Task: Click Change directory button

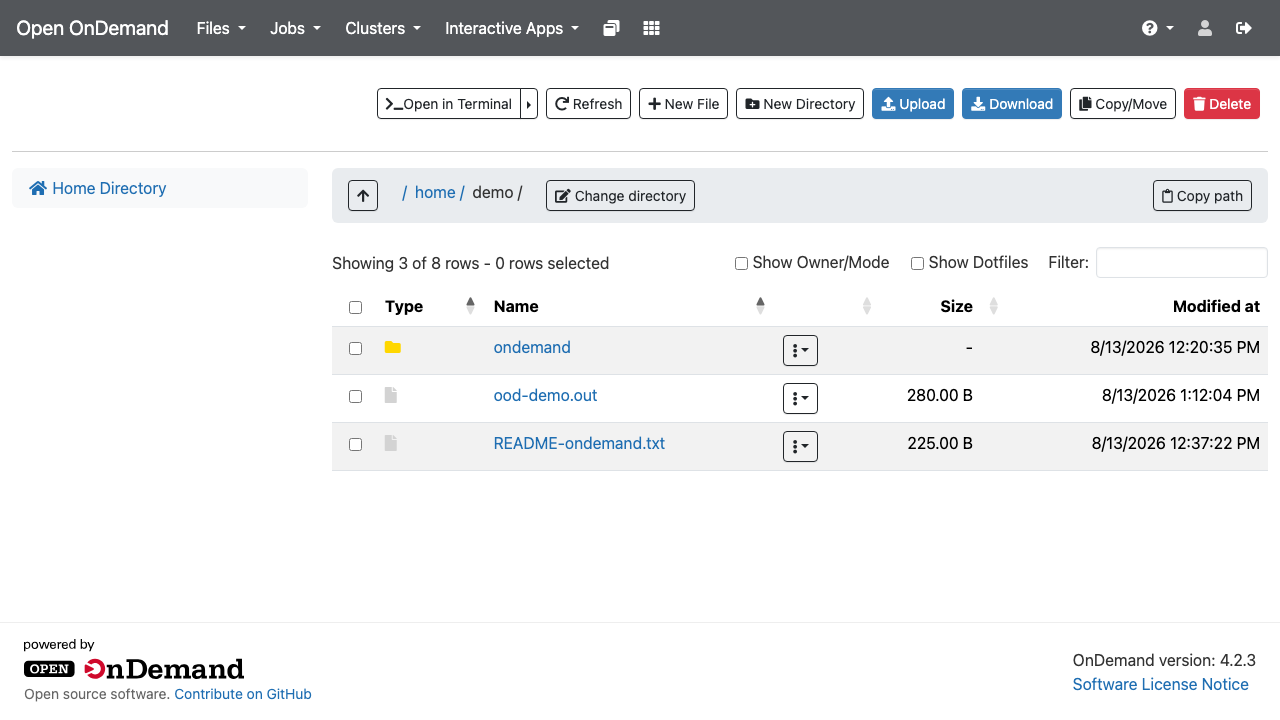Action: [x=620, y=196]
